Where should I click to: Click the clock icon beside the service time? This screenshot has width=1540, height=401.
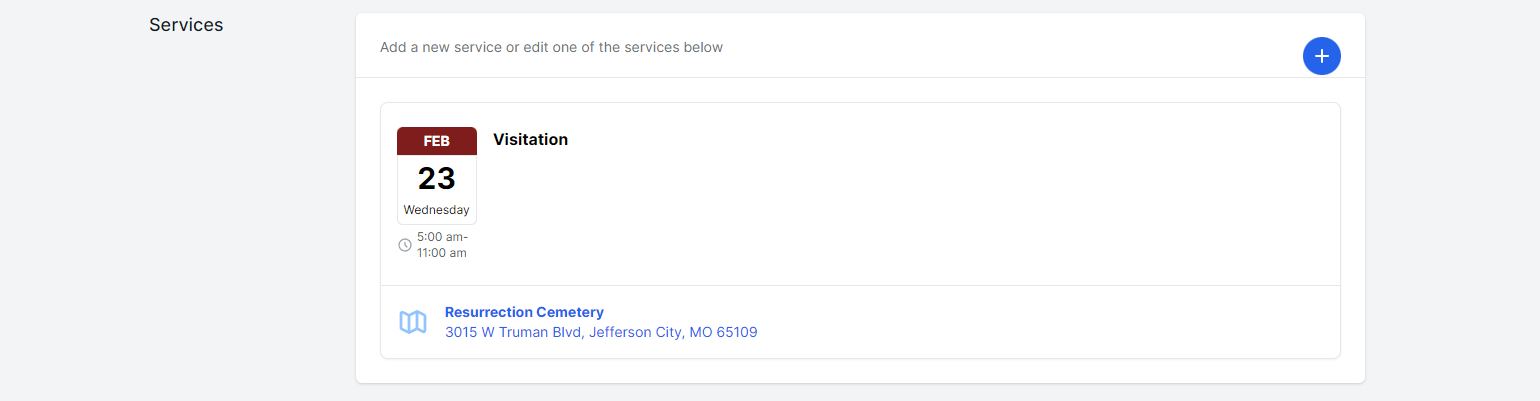tap(405, 245)
